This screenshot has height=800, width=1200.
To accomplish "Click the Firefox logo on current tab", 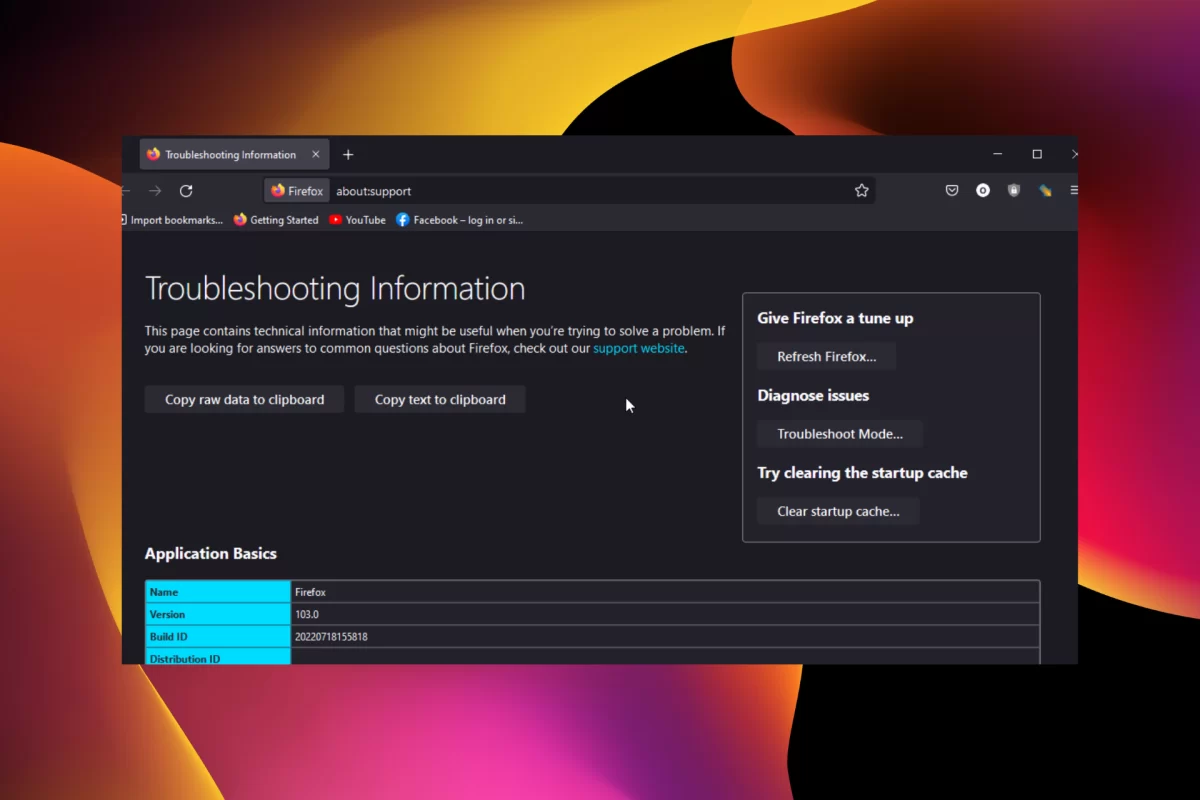I will [x=153, y=154].
